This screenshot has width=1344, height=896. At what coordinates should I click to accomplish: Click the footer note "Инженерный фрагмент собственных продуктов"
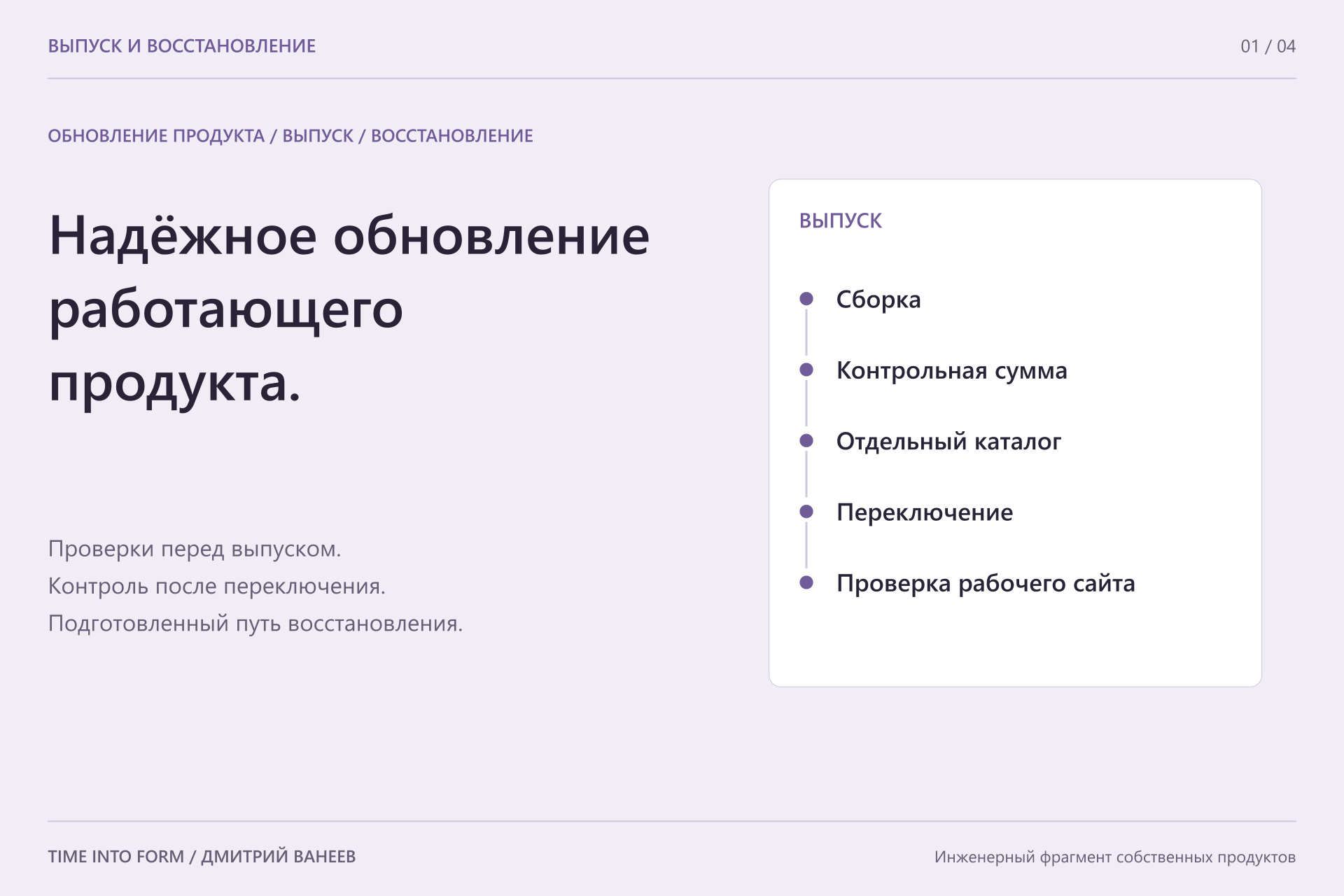[1115, 857]
